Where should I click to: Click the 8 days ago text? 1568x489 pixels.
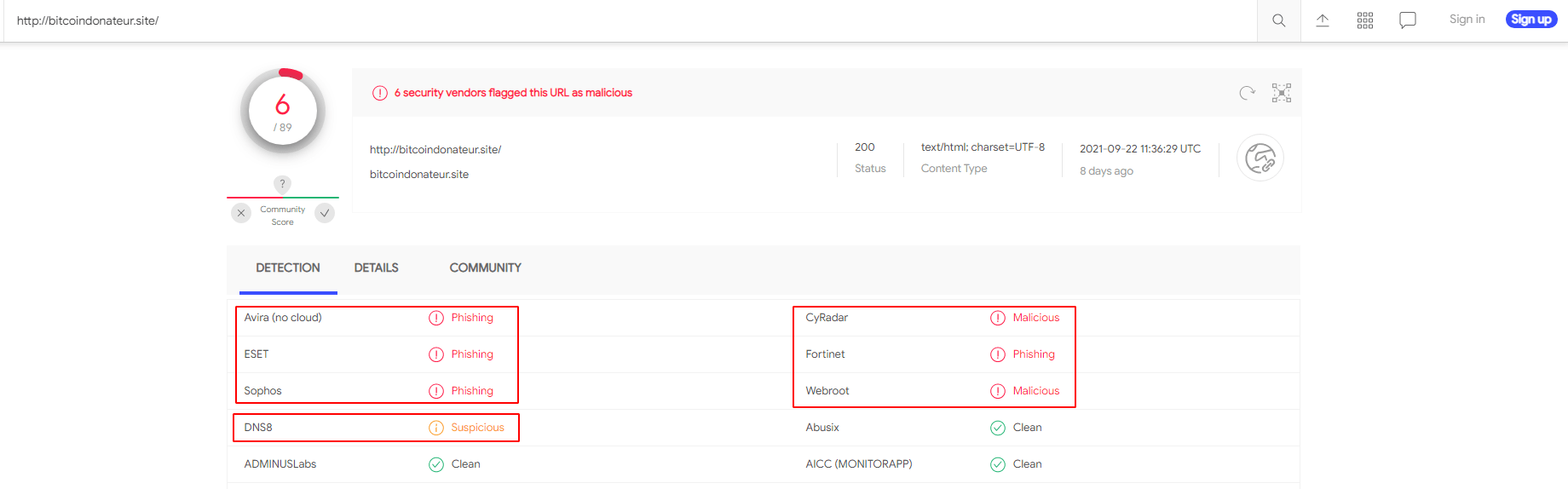point(1106,171)
